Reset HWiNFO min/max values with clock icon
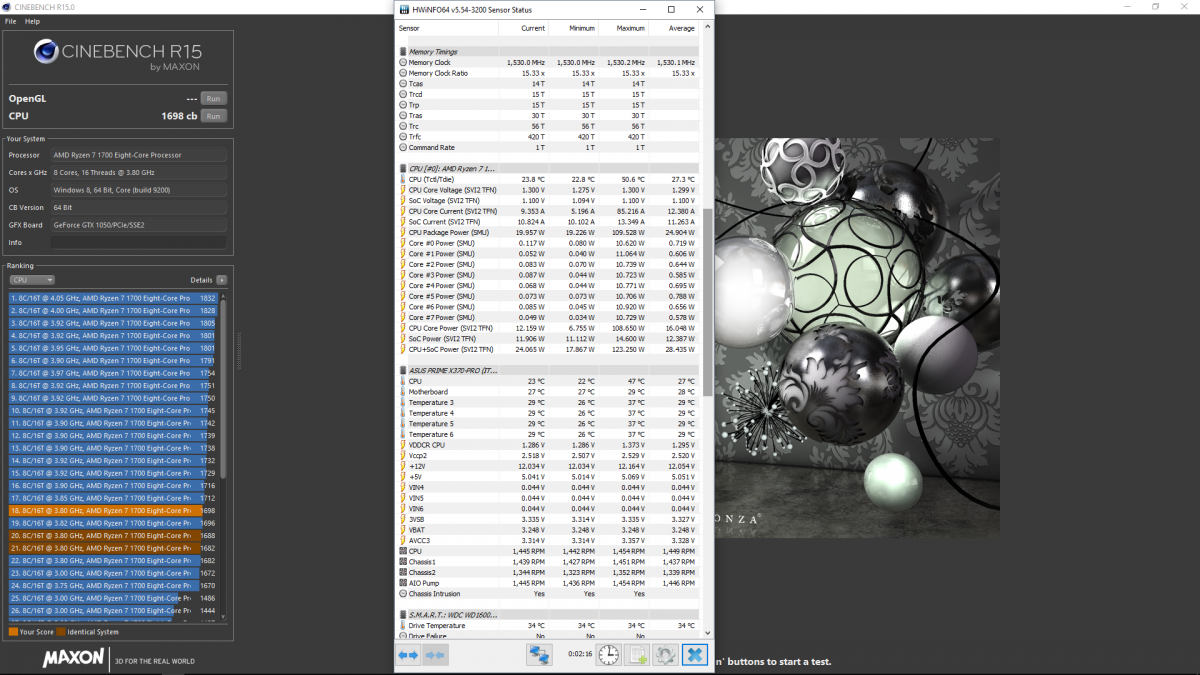1200x675 pixels. point(608,655)
